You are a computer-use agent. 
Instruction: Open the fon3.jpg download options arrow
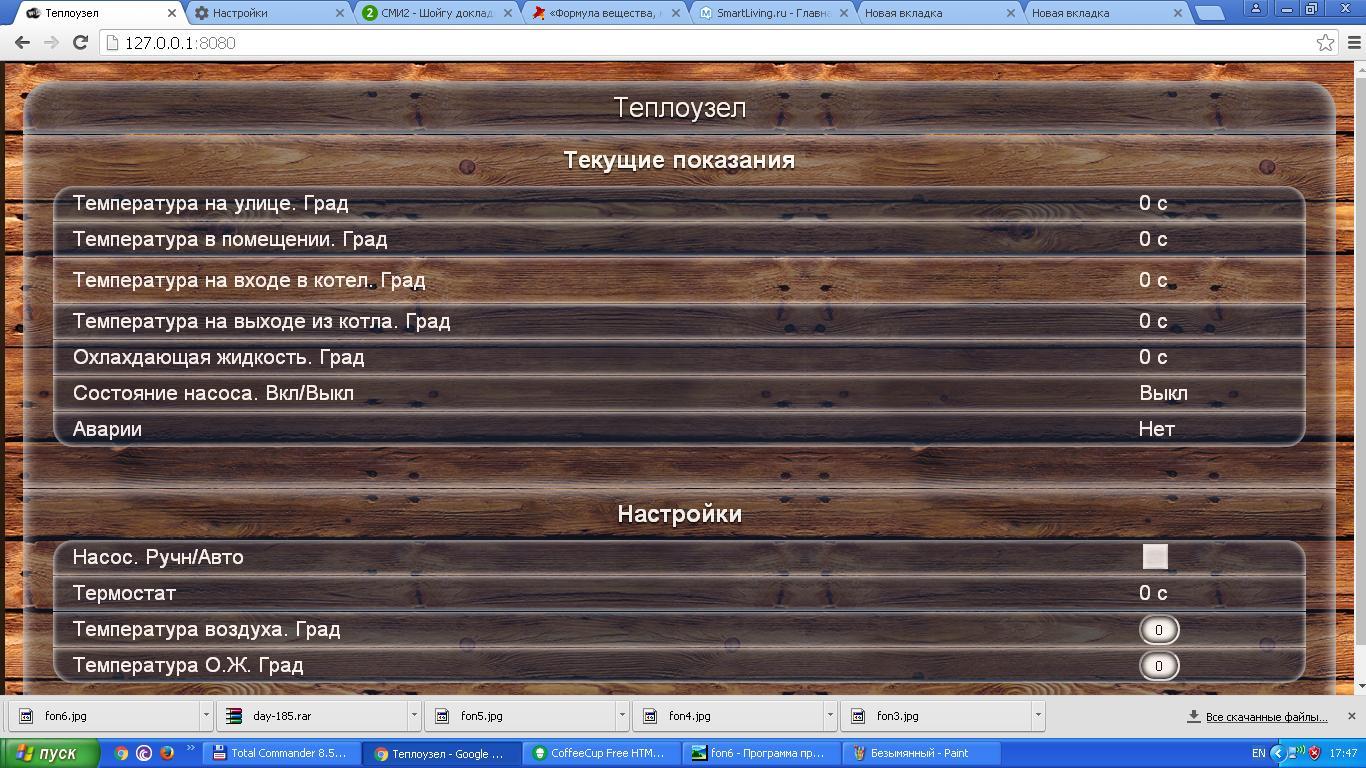(1038, 716)
